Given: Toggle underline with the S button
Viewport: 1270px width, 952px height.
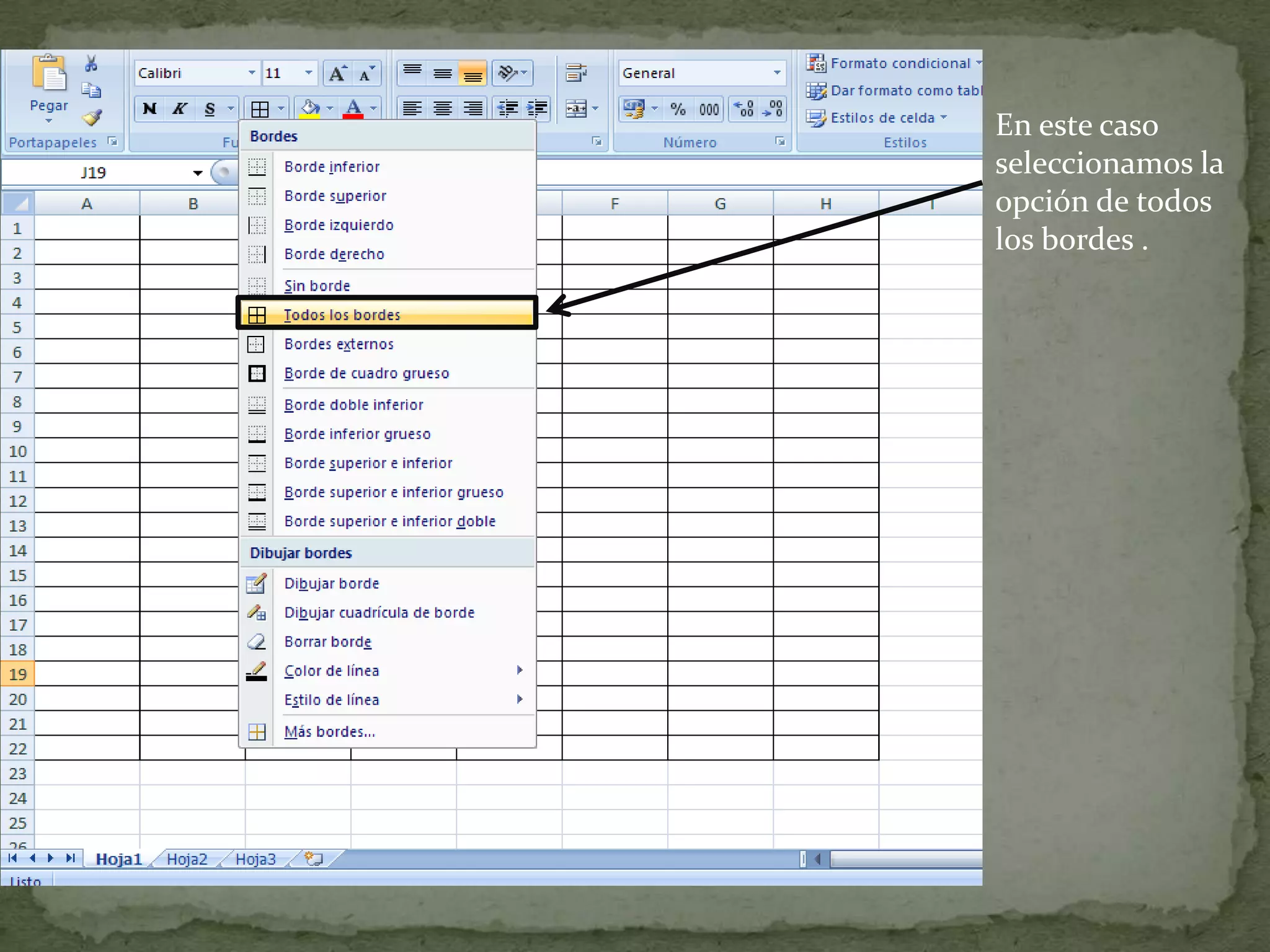Looking at the screenshot, I should (x=210, y=109).
